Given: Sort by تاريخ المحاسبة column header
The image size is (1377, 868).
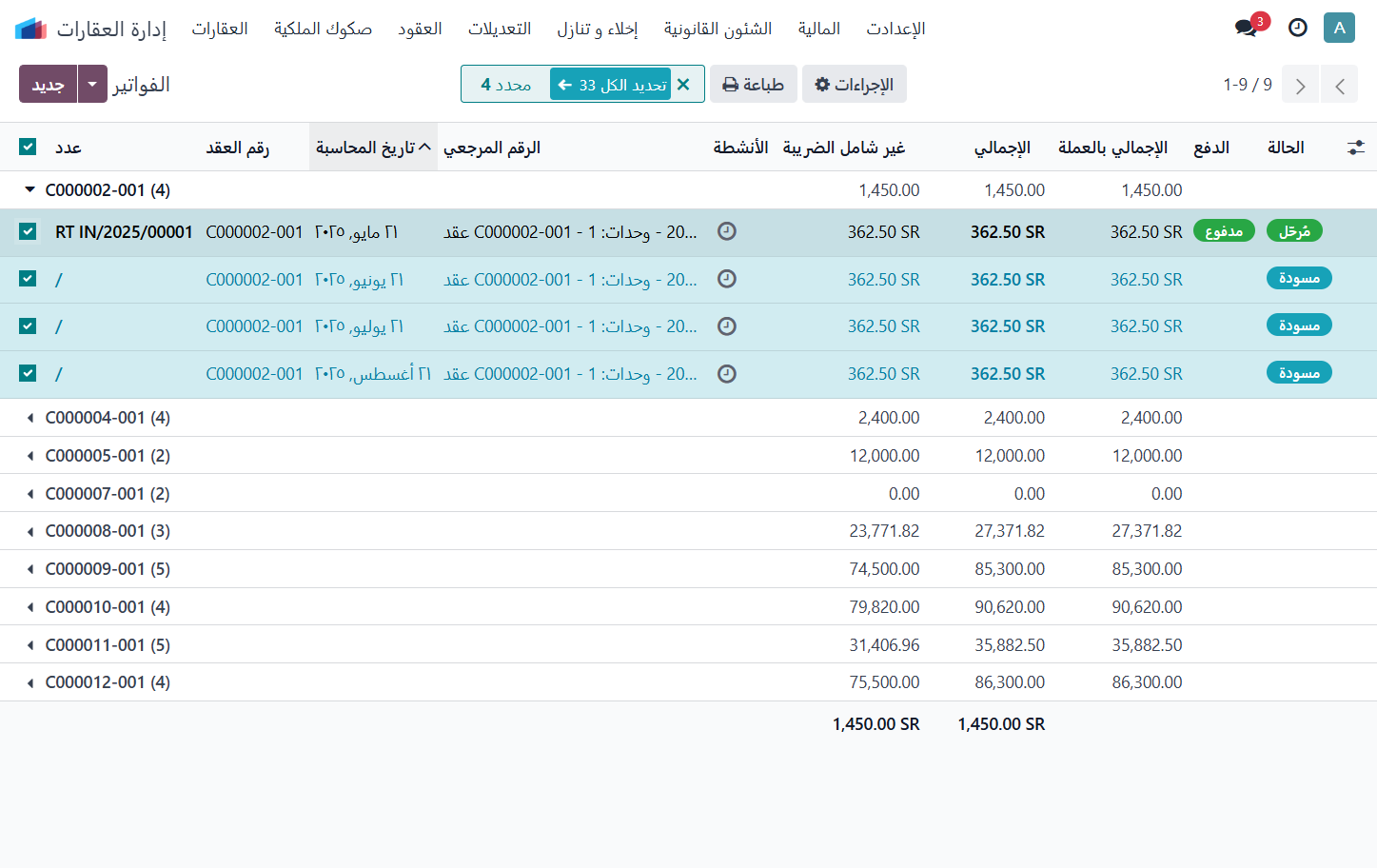Looking at the screenshot, I should click(x=373, y=148).
